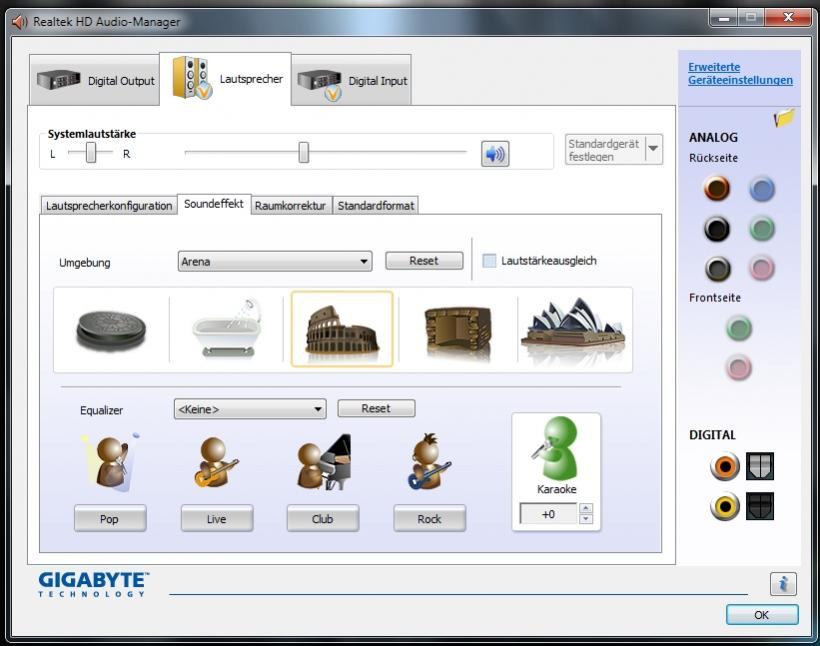Expand the Standardgerät festlegen dropdown arrow

654,149
